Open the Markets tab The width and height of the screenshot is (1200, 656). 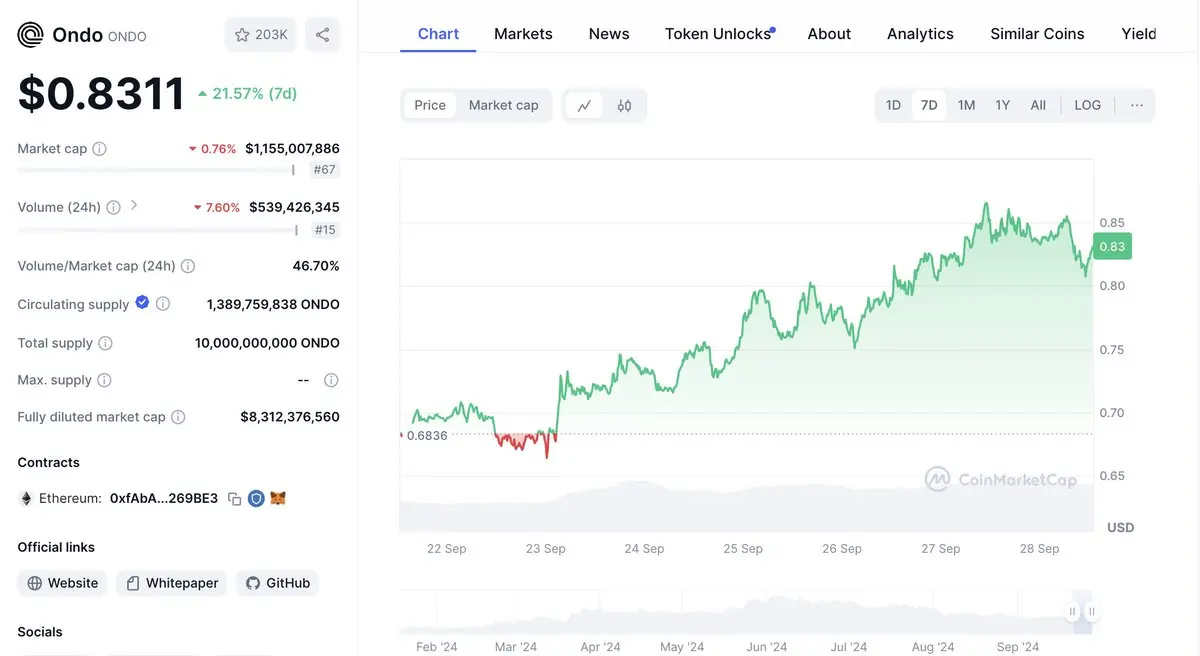point(523,34)
